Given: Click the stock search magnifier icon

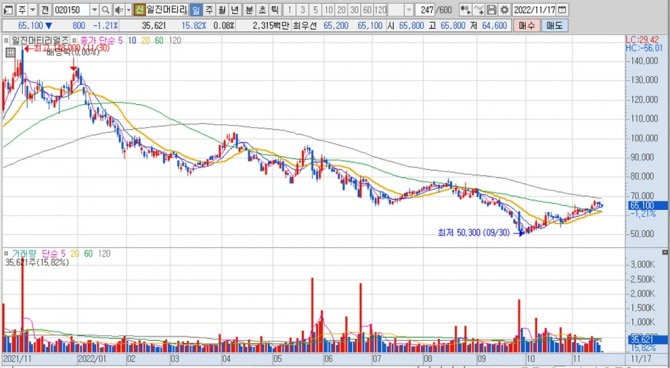Looking at the screenshot, I should [x=105, y=10].
